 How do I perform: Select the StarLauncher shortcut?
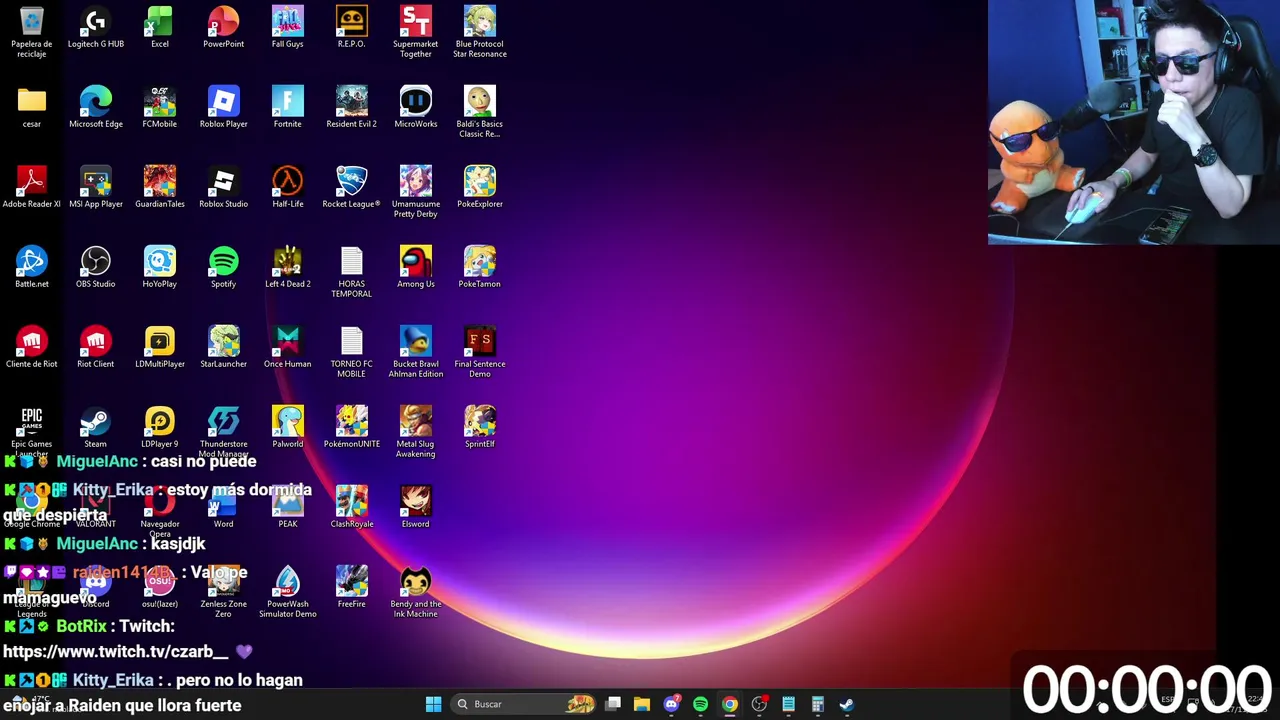[223, 348]
